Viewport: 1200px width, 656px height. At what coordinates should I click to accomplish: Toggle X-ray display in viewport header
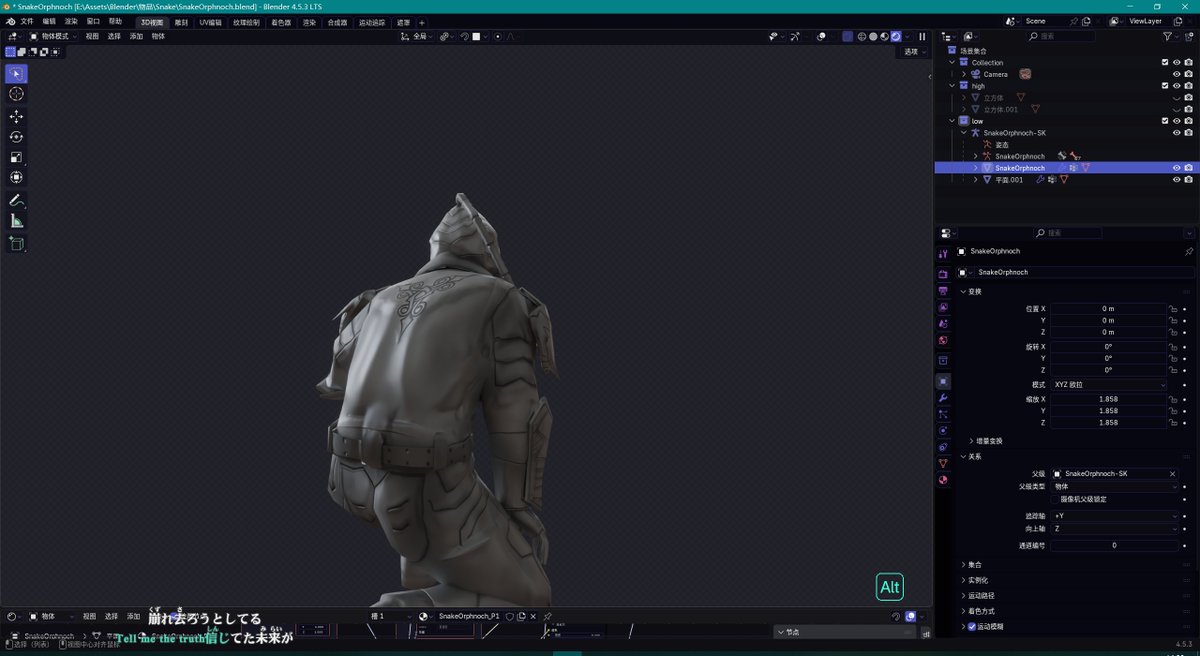tap(847, 36)
